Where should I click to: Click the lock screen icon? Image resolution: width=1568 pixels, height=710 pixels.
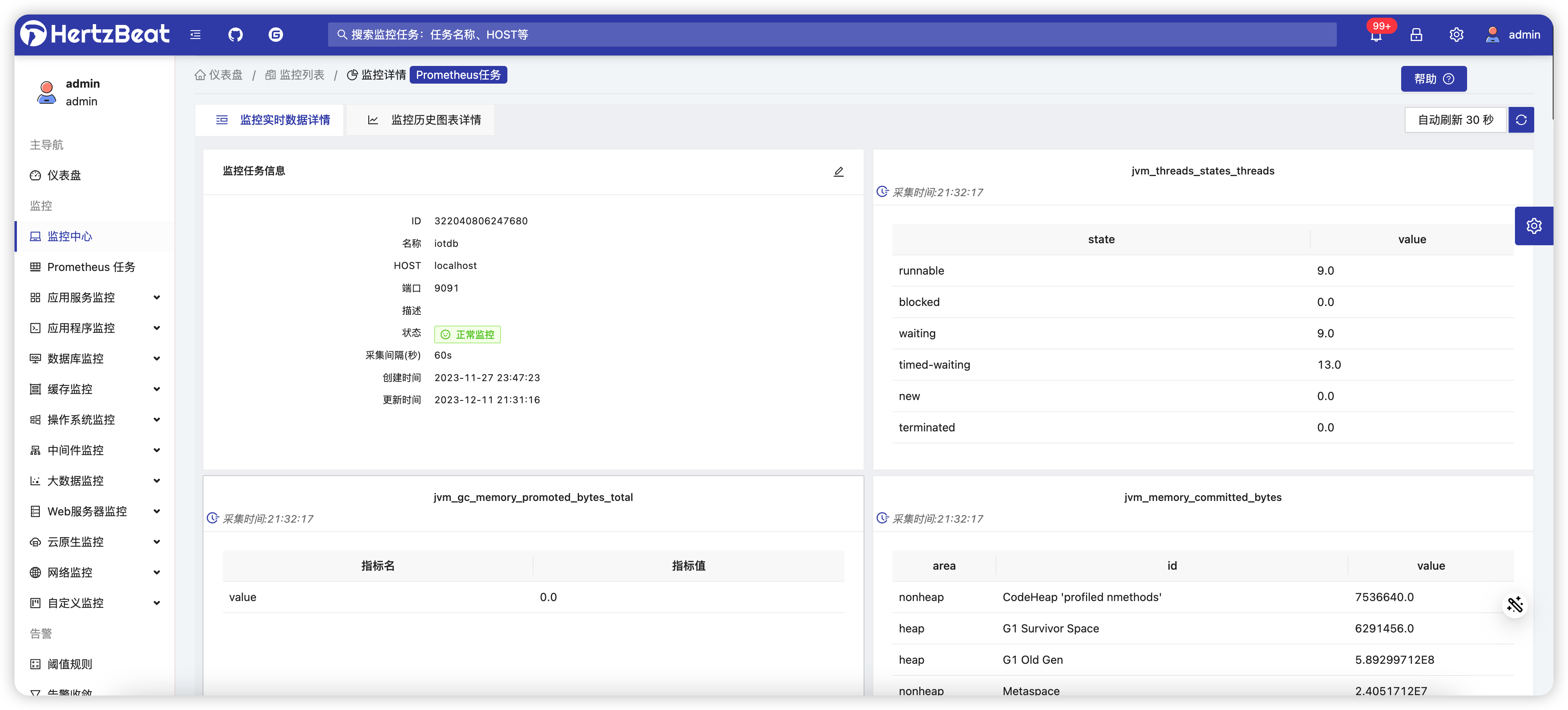point(1416,35)
